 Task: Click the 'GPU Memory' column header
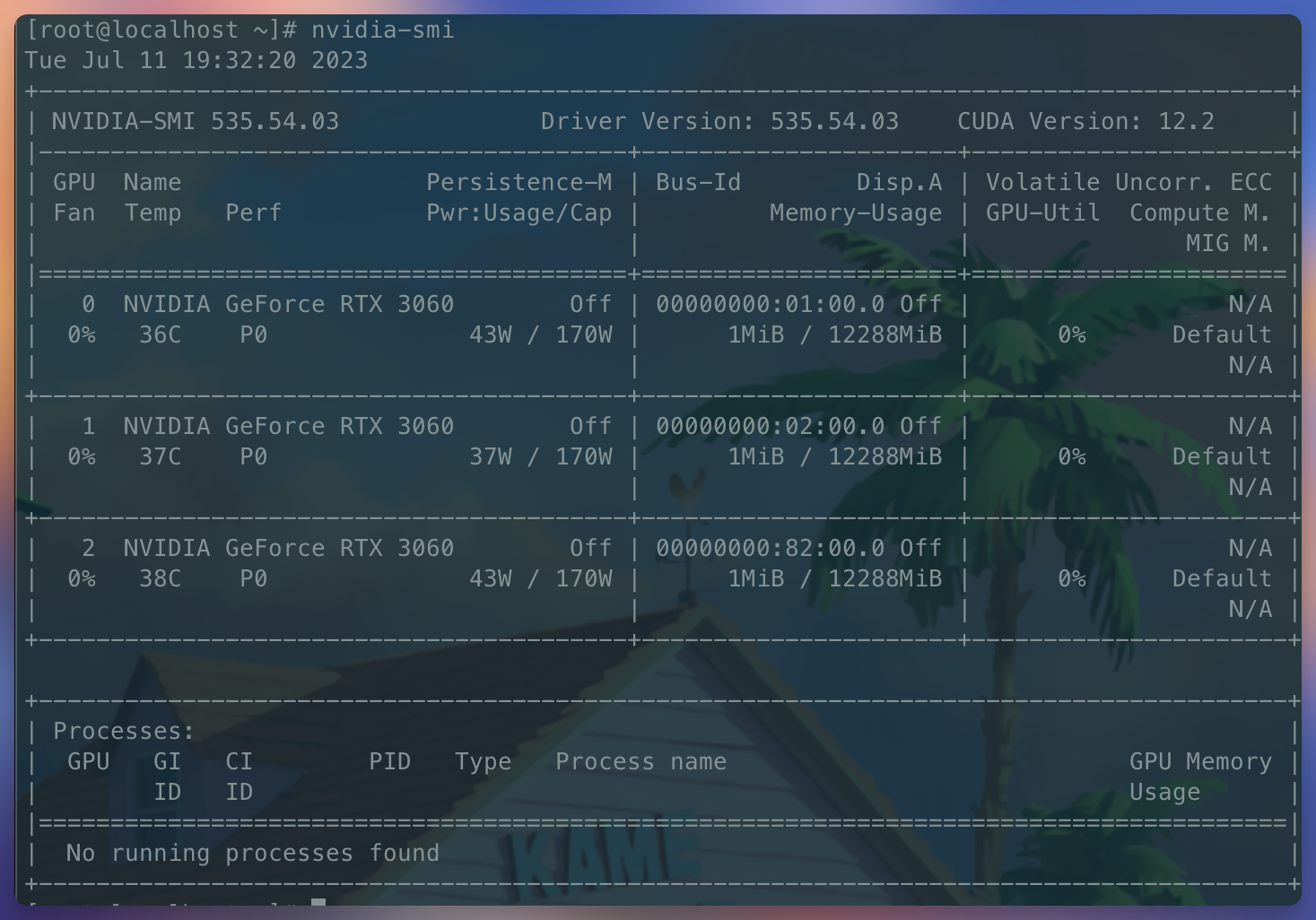pyautogui.click(x=1200, y=761)
